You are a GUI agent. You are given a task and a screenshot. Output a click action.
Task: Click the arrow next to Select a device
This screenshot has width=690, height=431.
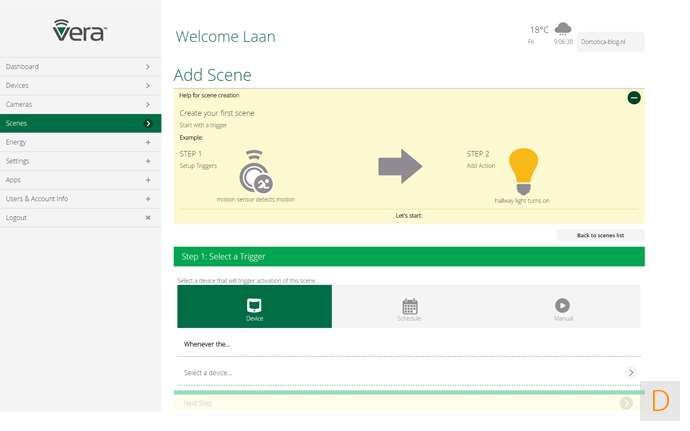pos(630,372)
